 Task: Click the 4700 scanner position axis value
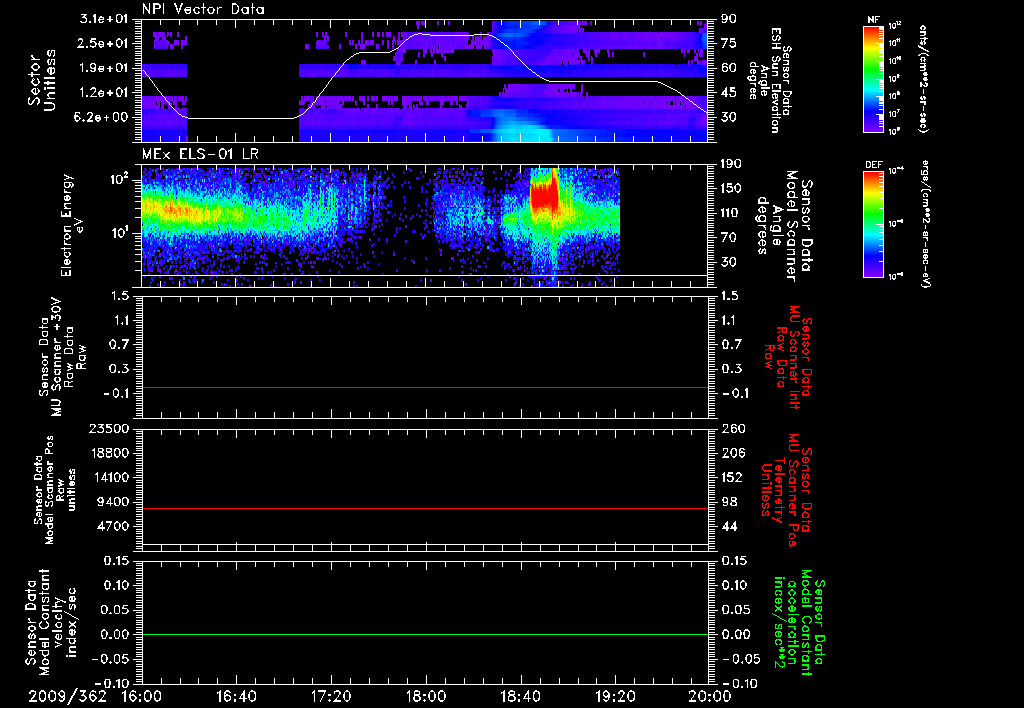point(112,526)
